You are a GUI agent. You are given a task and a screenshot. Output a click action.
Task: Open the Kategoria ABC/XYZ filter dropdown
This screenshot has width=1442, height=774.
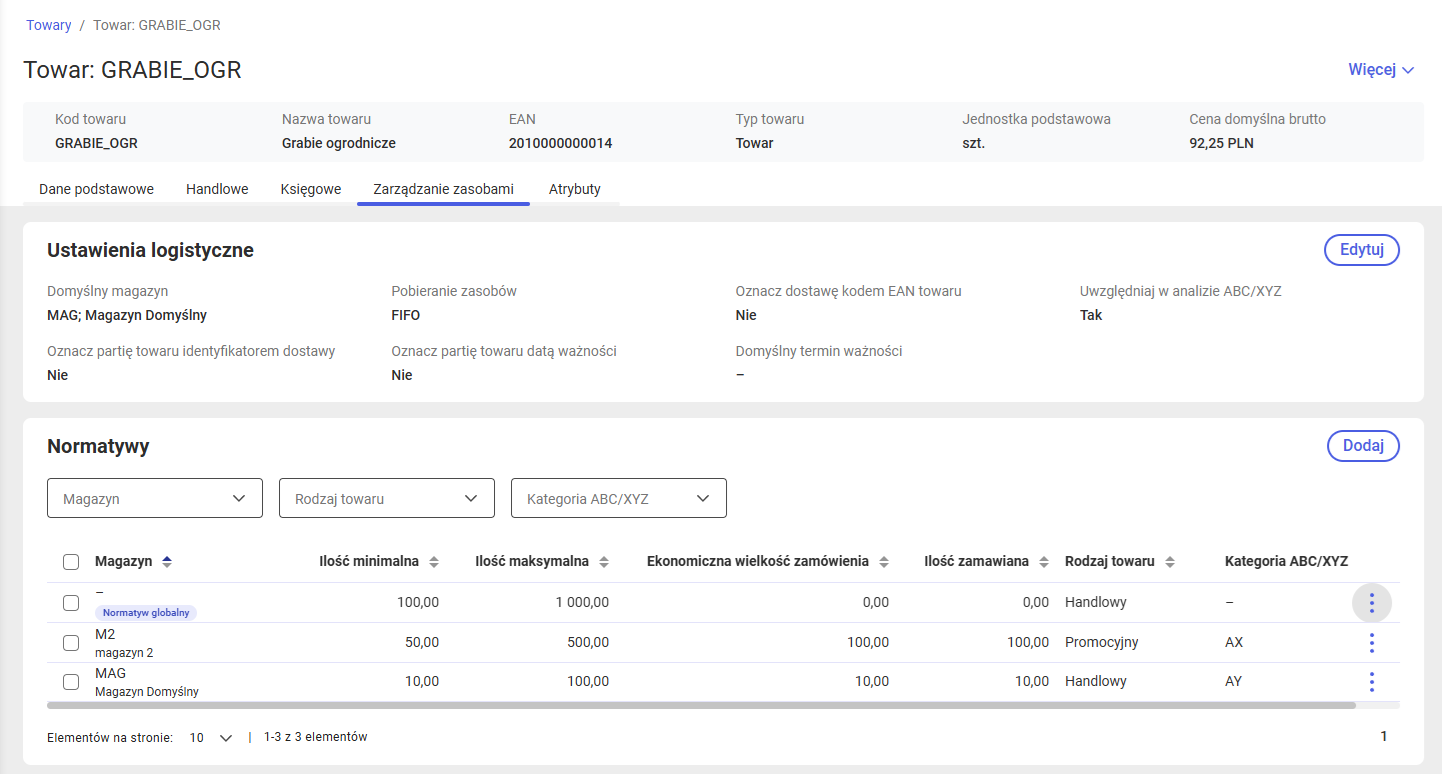click(619, 498)
